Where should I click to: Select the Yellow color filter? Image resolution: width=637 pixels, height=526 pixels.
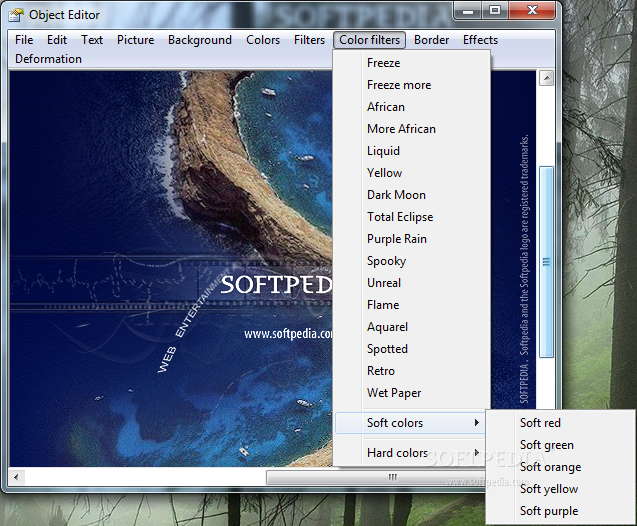[x=412, y=173]
